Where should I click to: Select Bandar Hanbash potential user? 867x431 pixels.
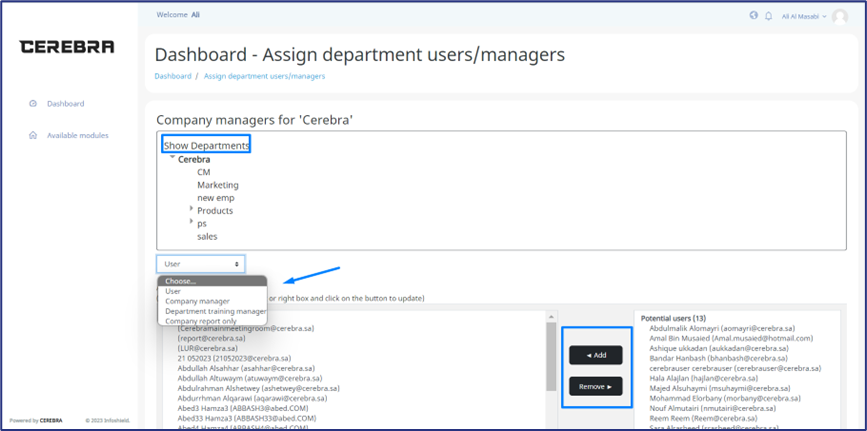coord(720,359)
